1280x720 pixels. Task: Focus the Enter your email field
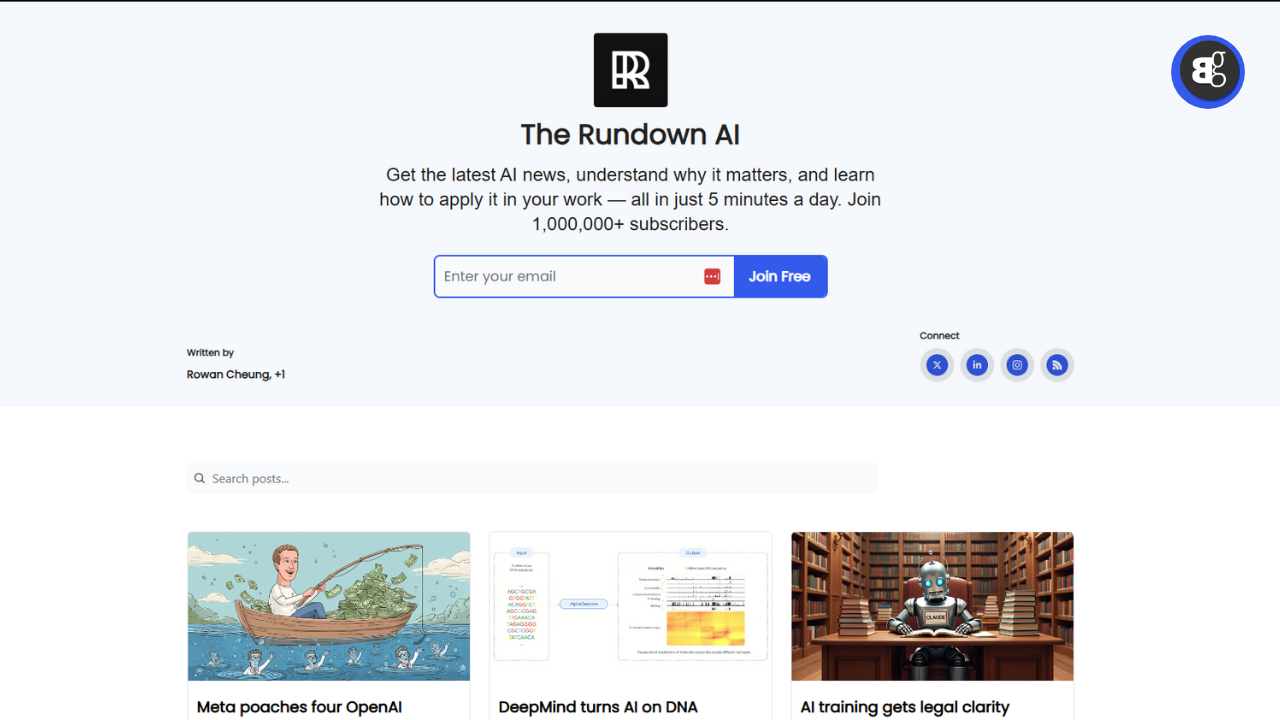570,277
